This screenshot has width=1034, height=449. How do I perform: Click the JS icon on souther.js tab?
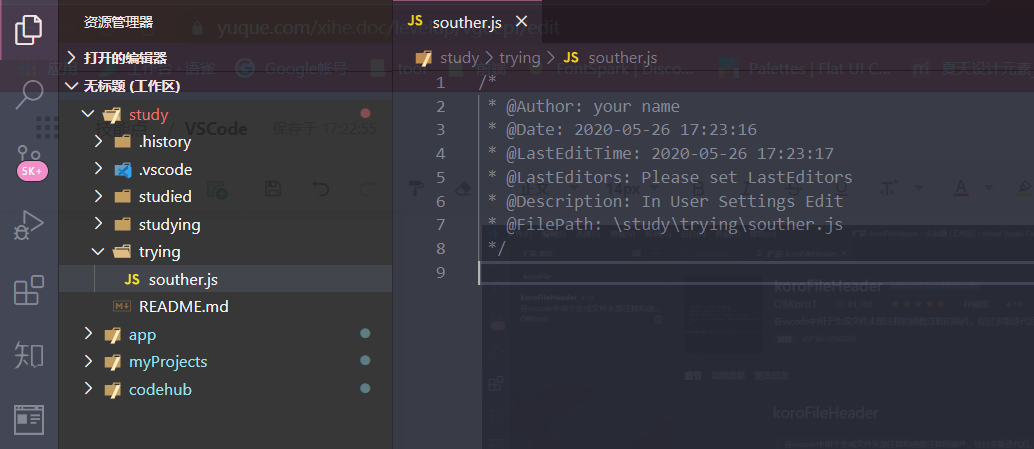[415, 22]
